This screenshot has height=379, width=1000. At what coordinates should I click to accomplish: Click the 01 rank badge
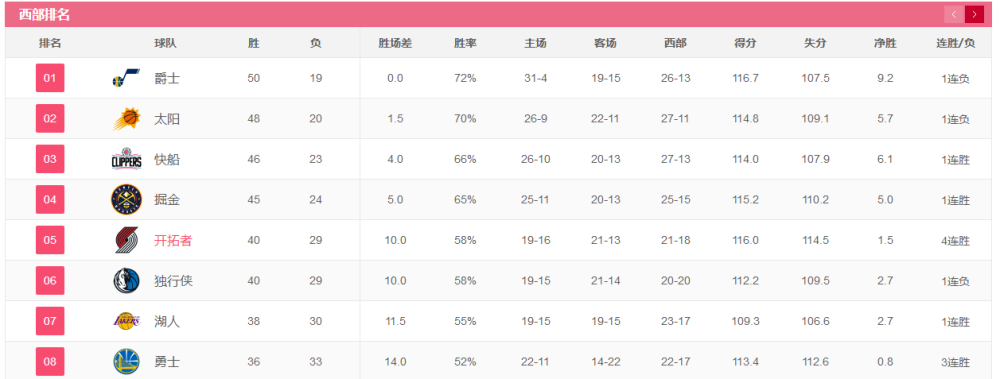[50, 78]
